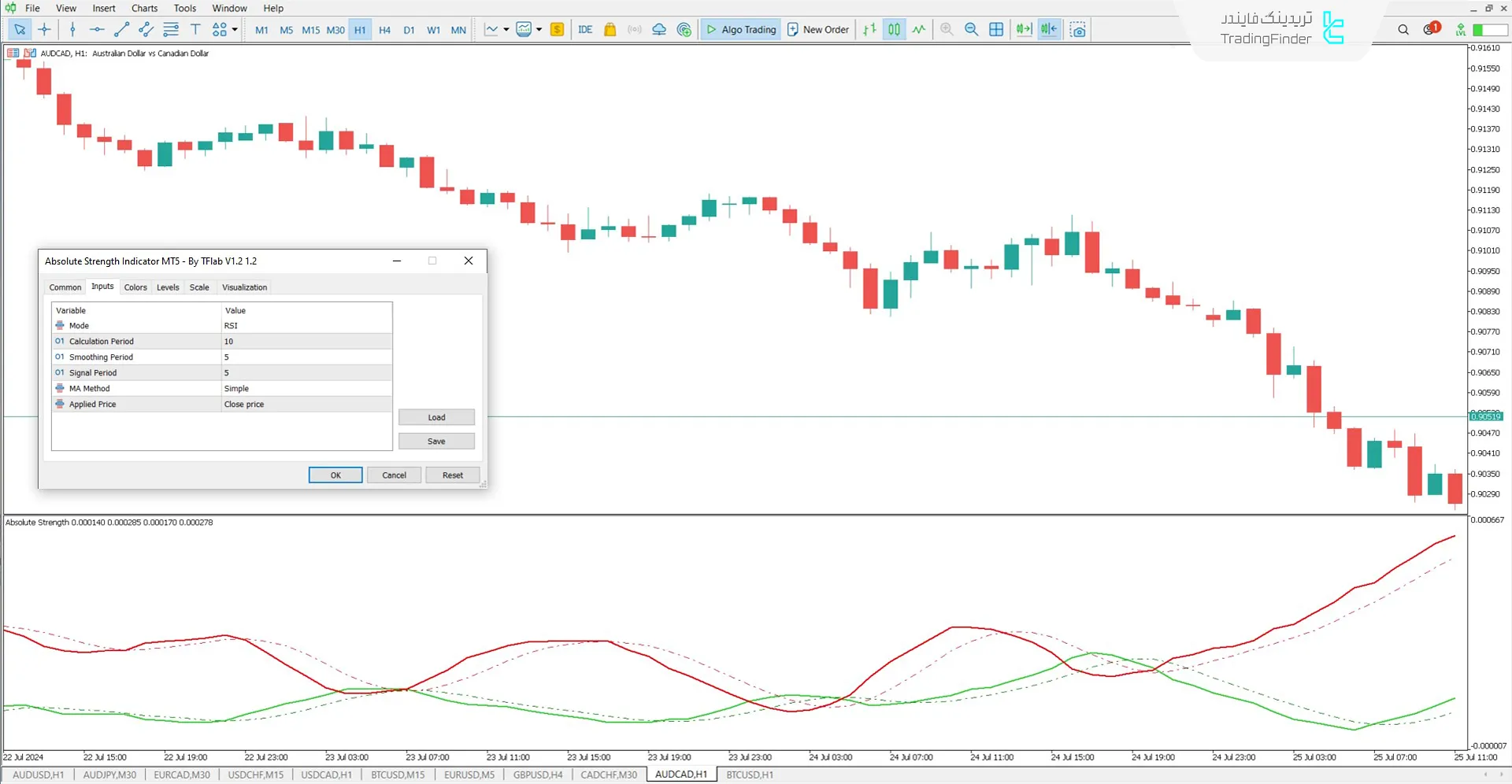Select the crosshair cursor tool
The width and height of the screenshot is (1512, 784).
pyautogui.click(x=45, y=30)
